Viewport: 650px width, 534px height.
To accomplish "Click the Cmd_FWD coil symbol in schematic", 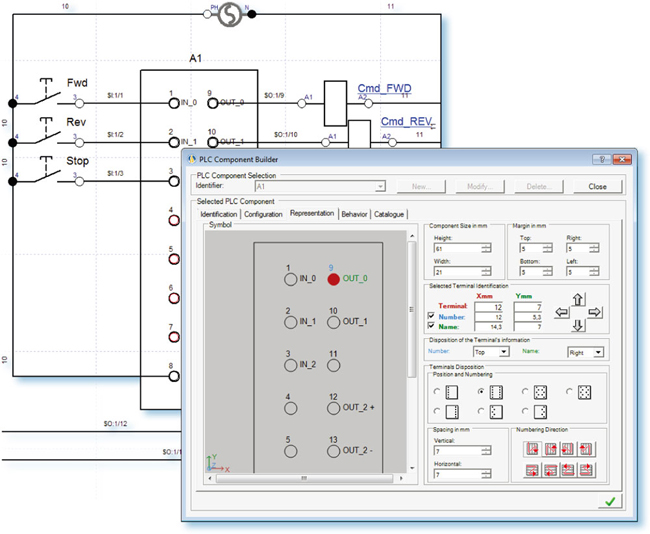I will (x=335, y=103).
